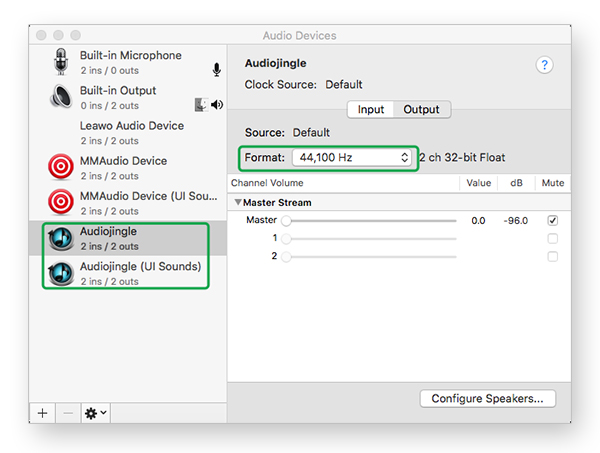Click the Master dB -96.0 cell
Screen dimensions: 600x453
click(x=515, y=221)
